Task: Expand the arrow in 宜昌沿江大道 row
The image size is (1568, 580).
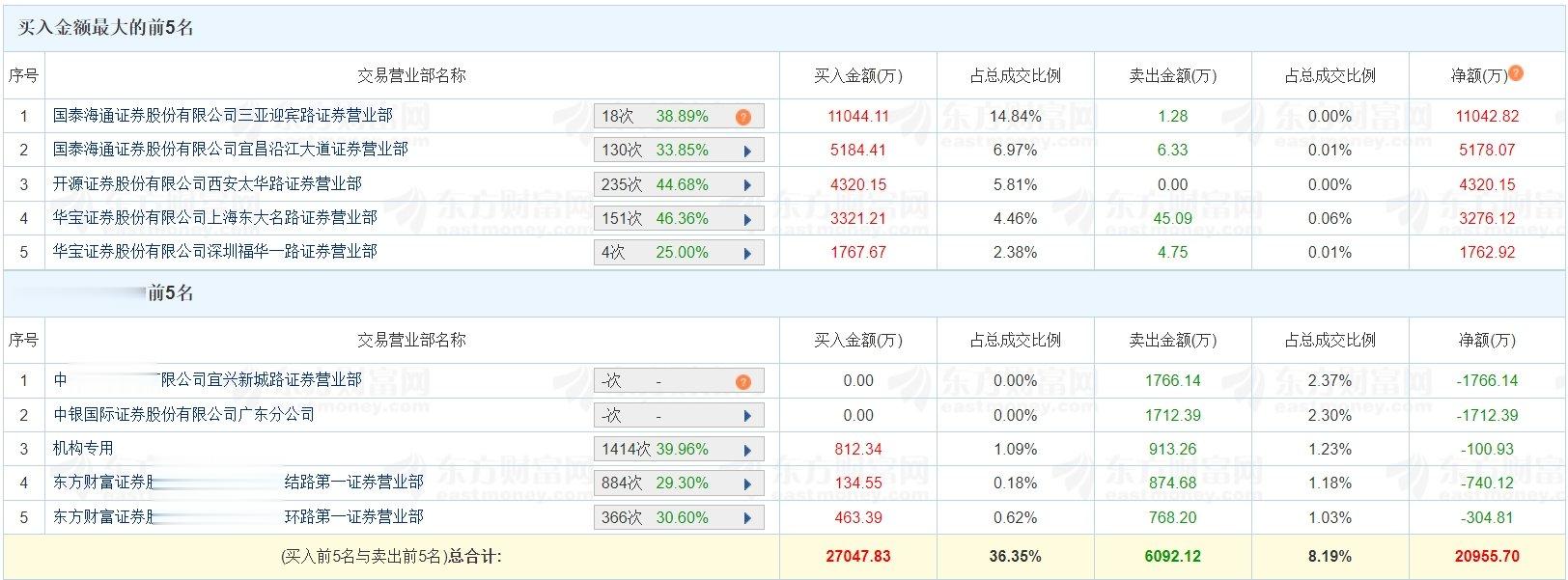Action: pos(747,151)
